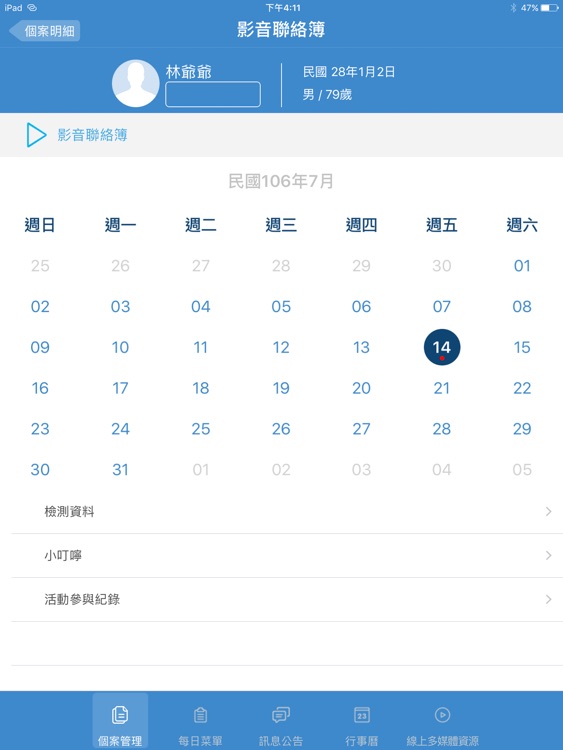
Task: Expand the 檢測資料 row chevron
Action: [x=549, y=511]
